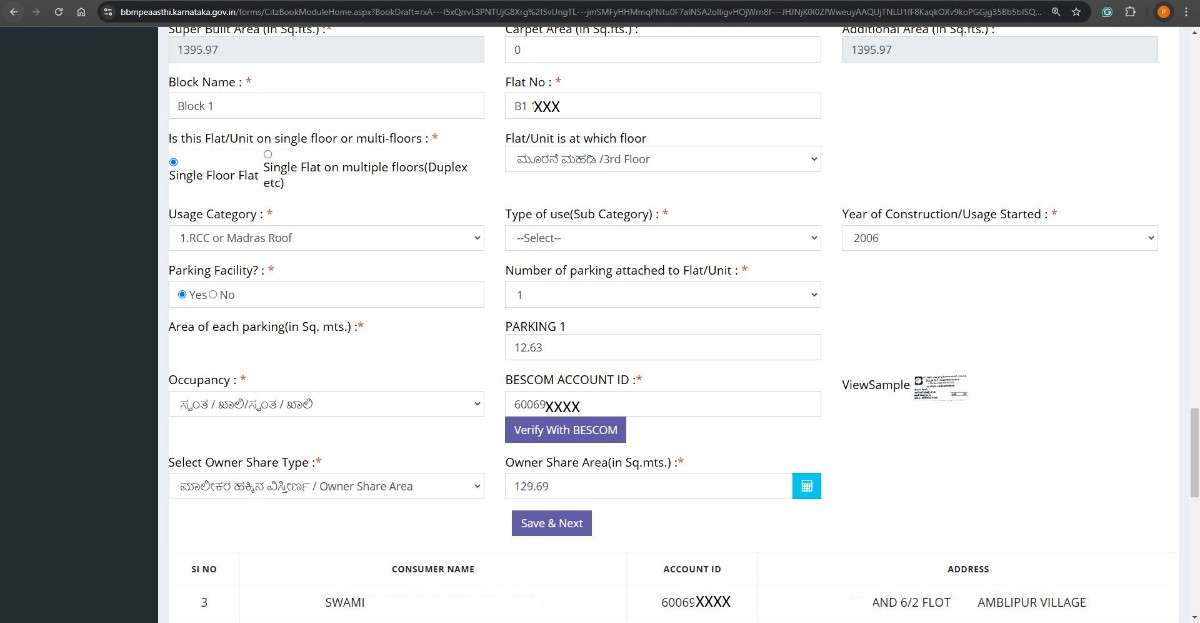Open the Year of Construction dropdown
This screenshot has width=1200, height=623.
(x=999, y=238)
